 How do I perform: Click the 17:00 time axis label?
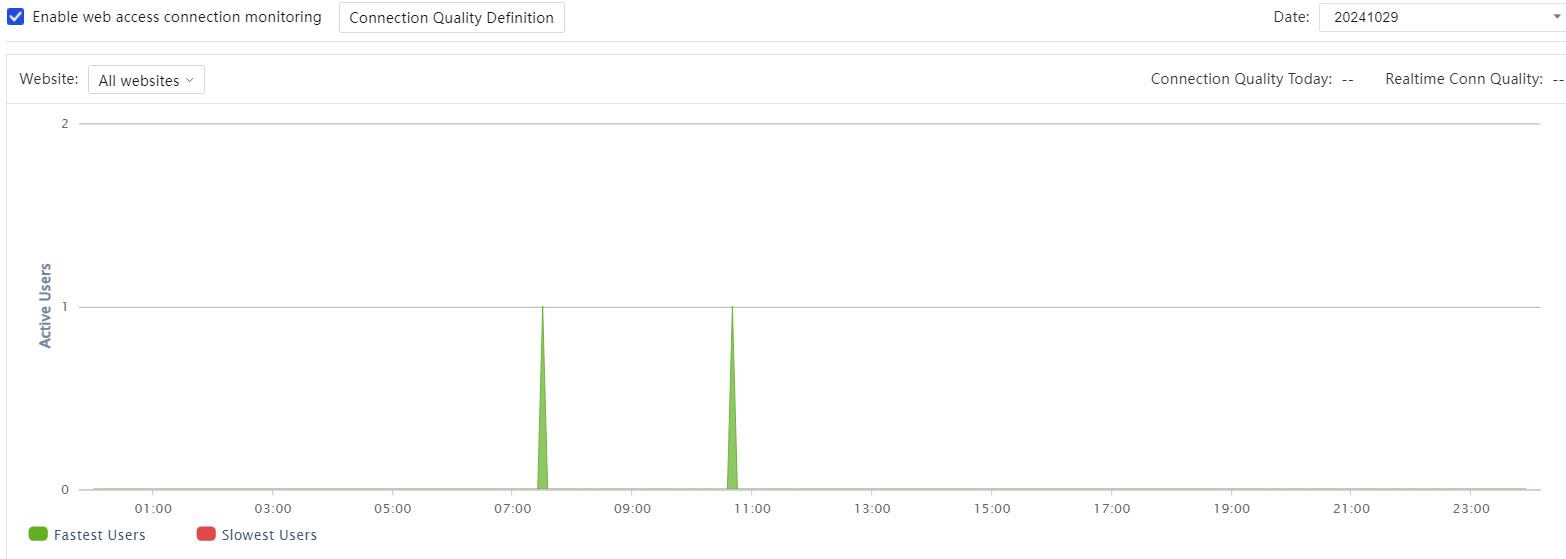pyautogui.click(x=1111, y=508)
